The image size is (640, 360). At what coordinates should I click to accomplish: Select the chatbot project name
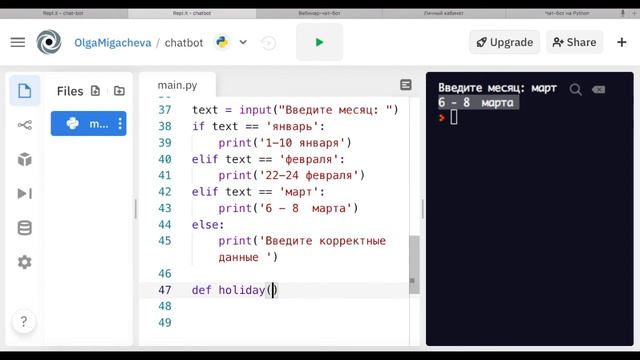pos(184,42)
